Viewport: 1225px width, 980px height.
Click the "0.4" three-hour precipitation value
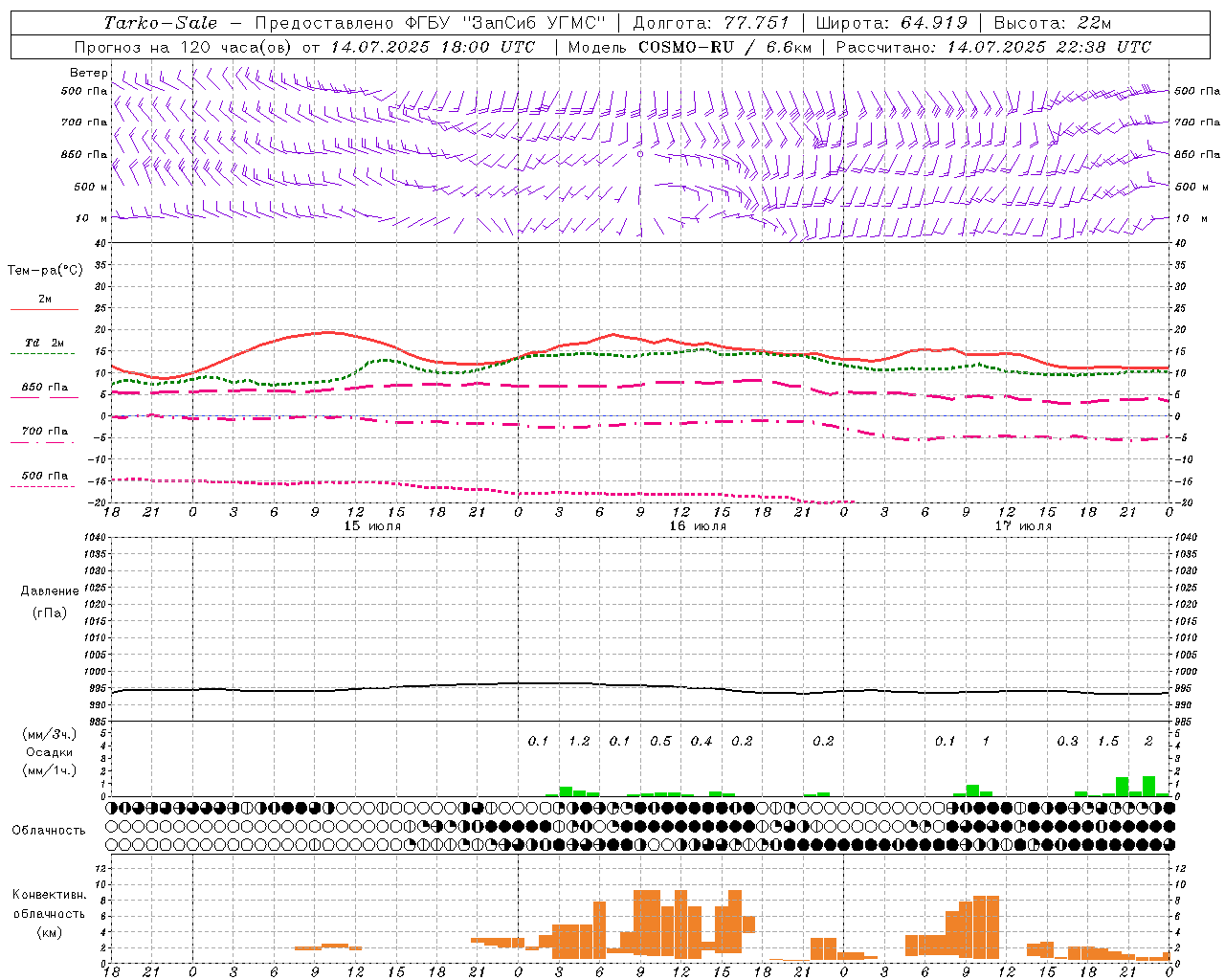coord(702,741)
